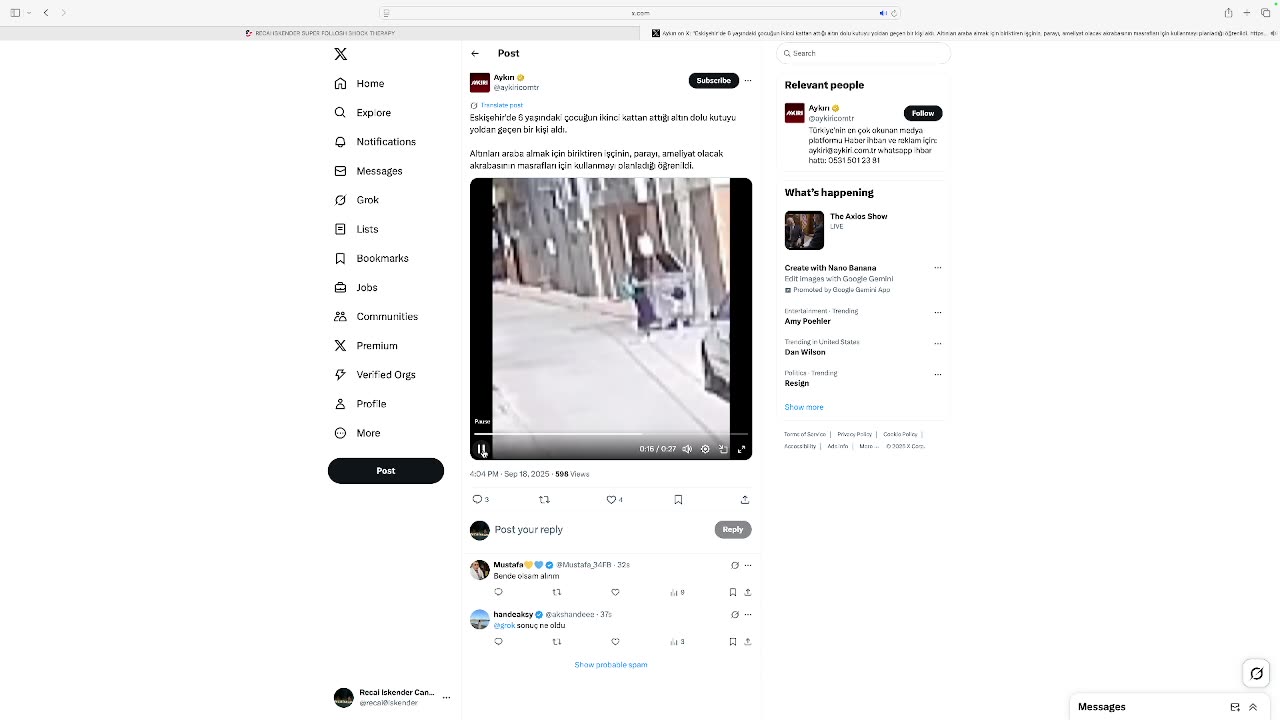Like the post with the heart icon
The width and height of the screenshot is (1280, 720).
(x=611, y=499)
